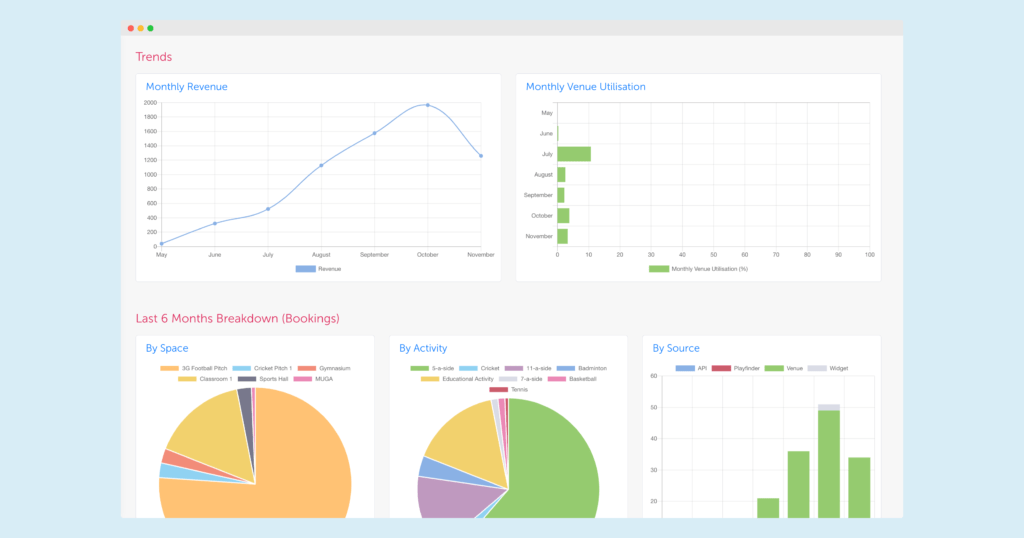This screenshot has width=1024, height=538.
Task: Click the May label in the utilisation chart
Action: (x=547, y=113)
